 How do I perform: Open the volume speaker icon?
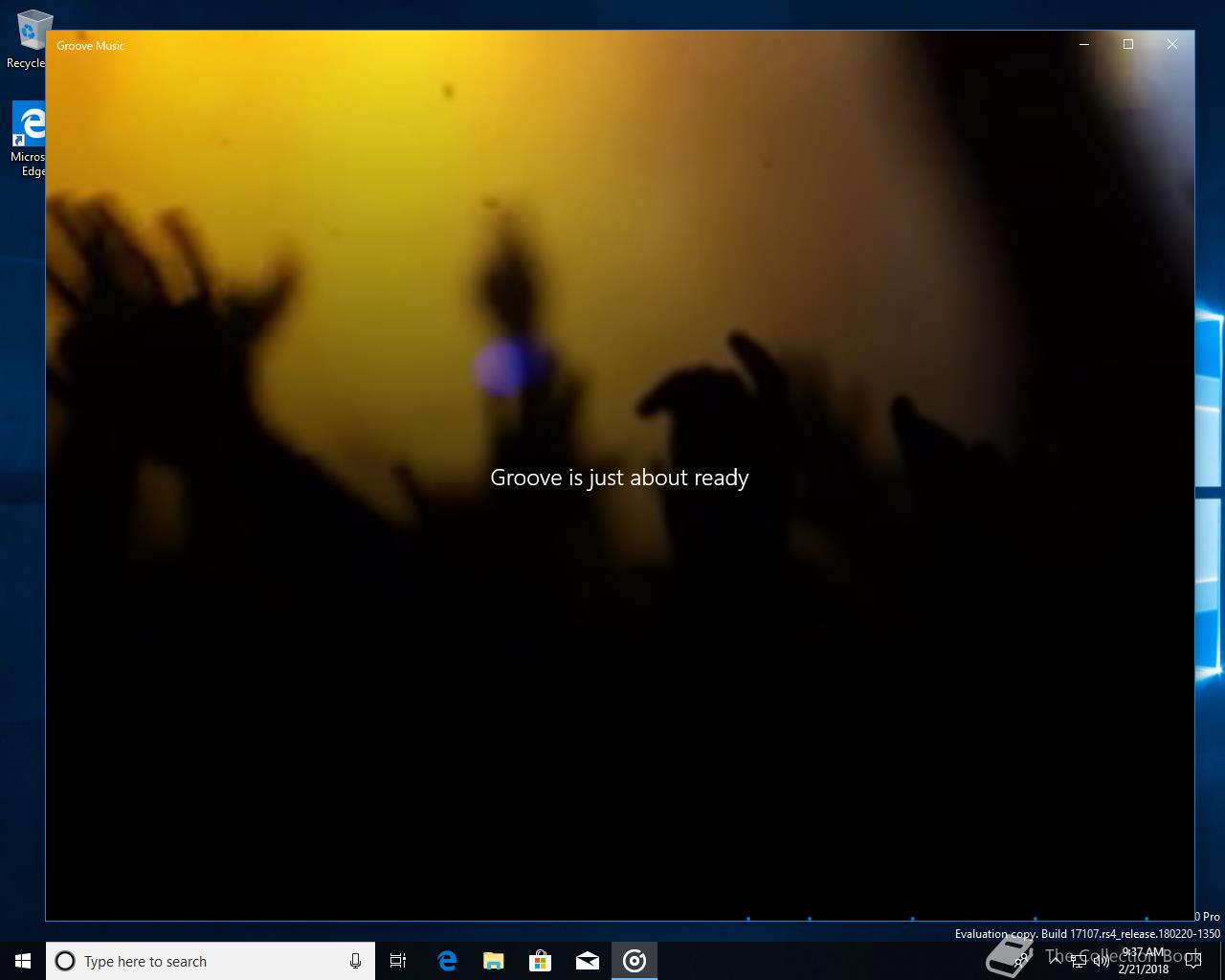[1101, 961]
